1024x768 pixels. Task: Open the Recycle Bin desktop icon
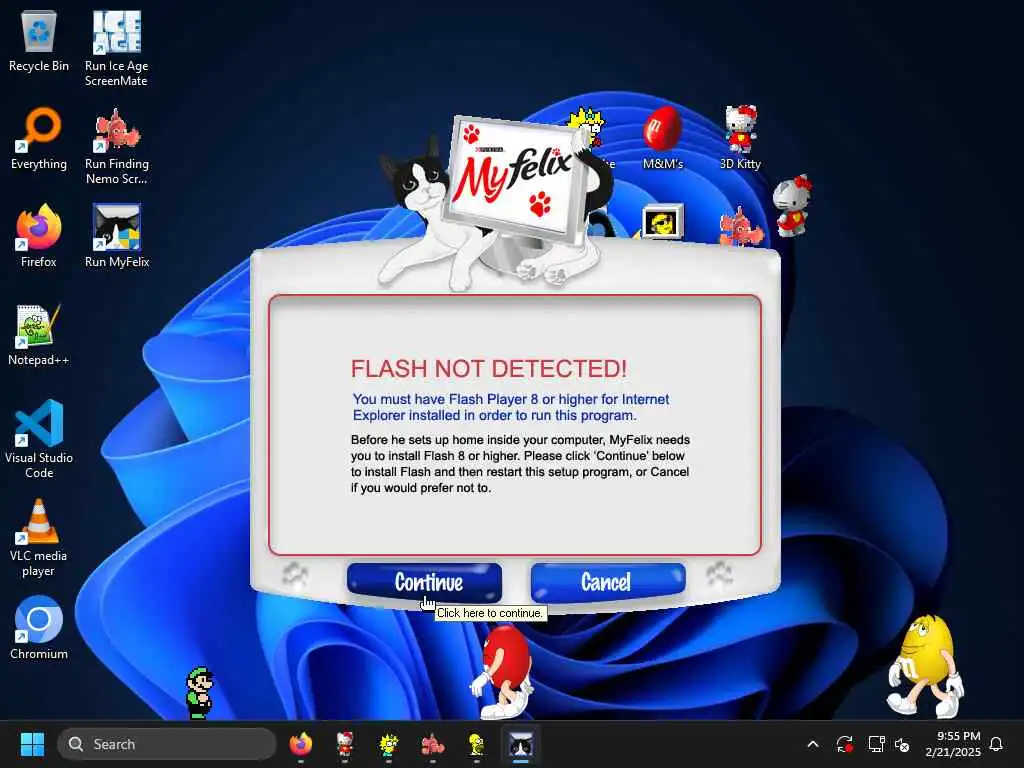pyautogui.click(x=39, y=41)
